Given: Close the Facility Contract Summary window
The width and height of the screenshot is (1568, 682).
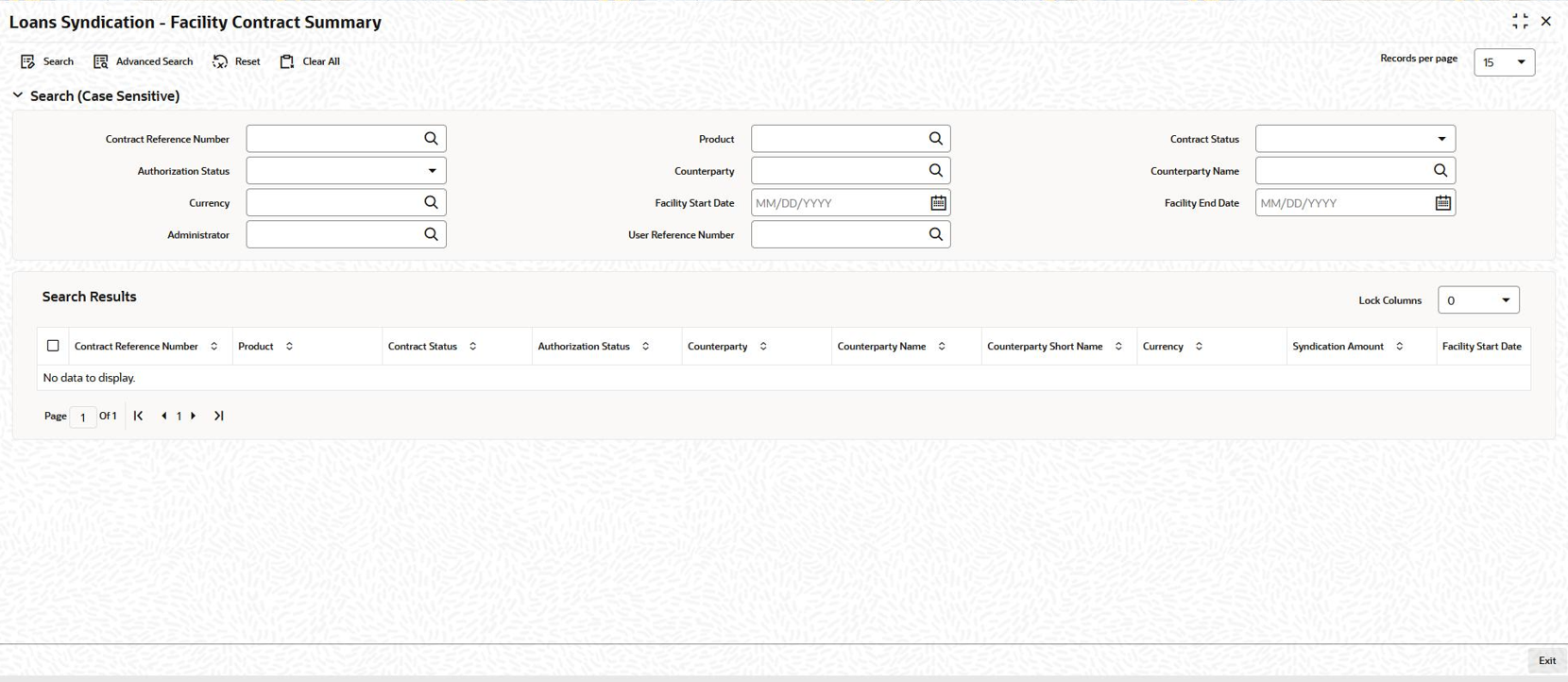Looking at the screenshot, I should 1546,21.
